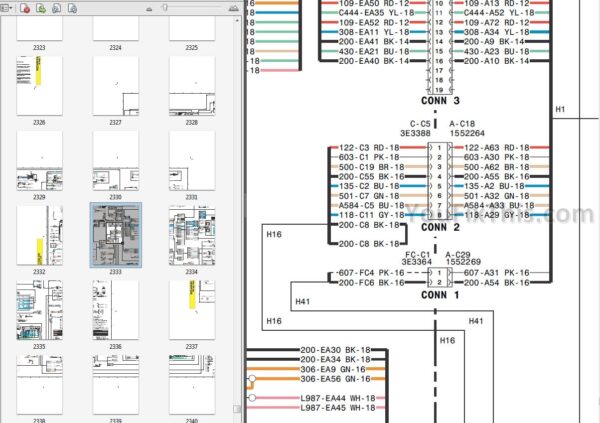Click the thumbnail size slider handle

click(164, 8)
